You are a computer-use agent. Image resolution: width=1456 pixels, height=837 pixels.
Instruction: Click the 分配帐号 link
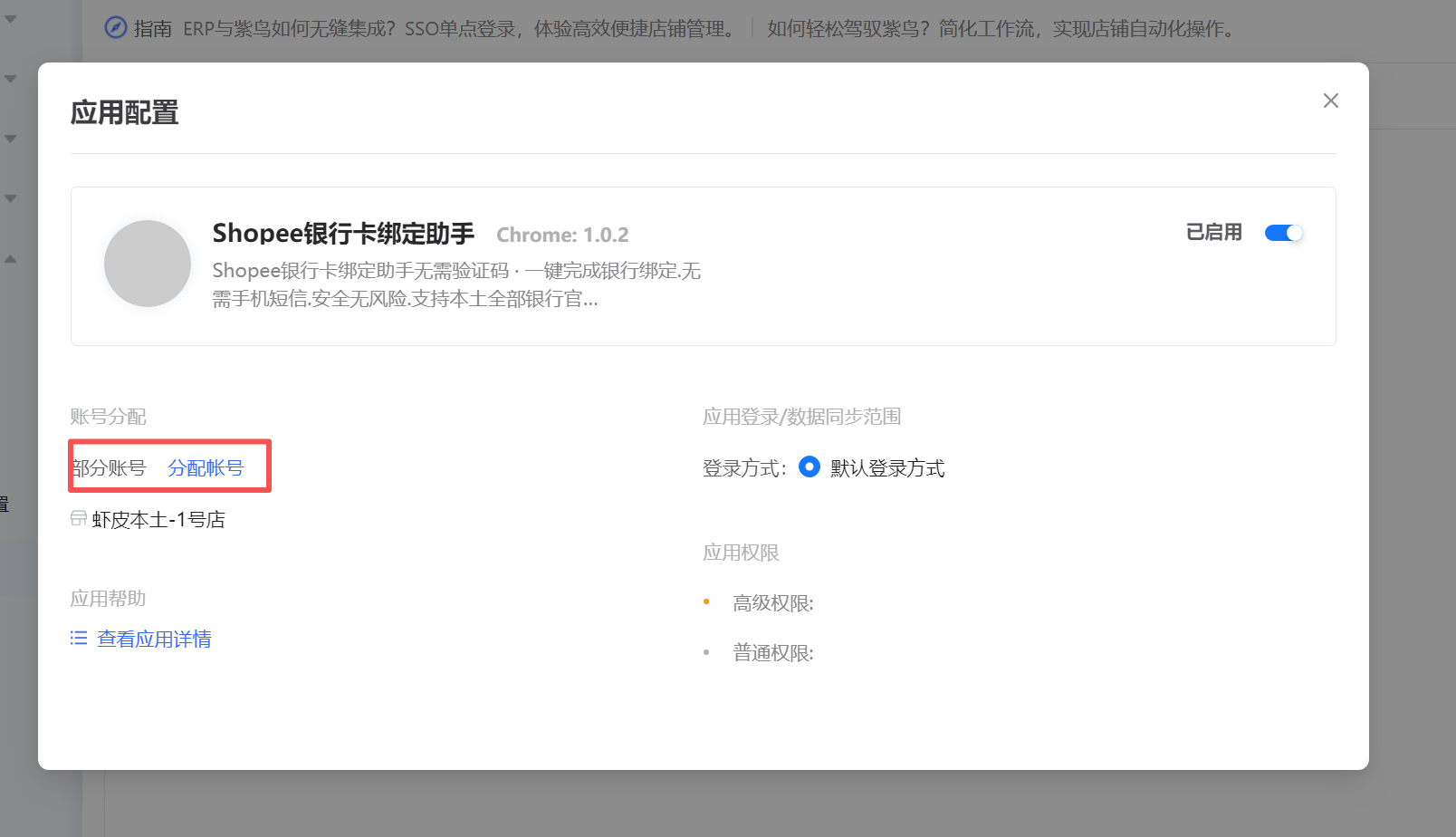coord(206,467)
